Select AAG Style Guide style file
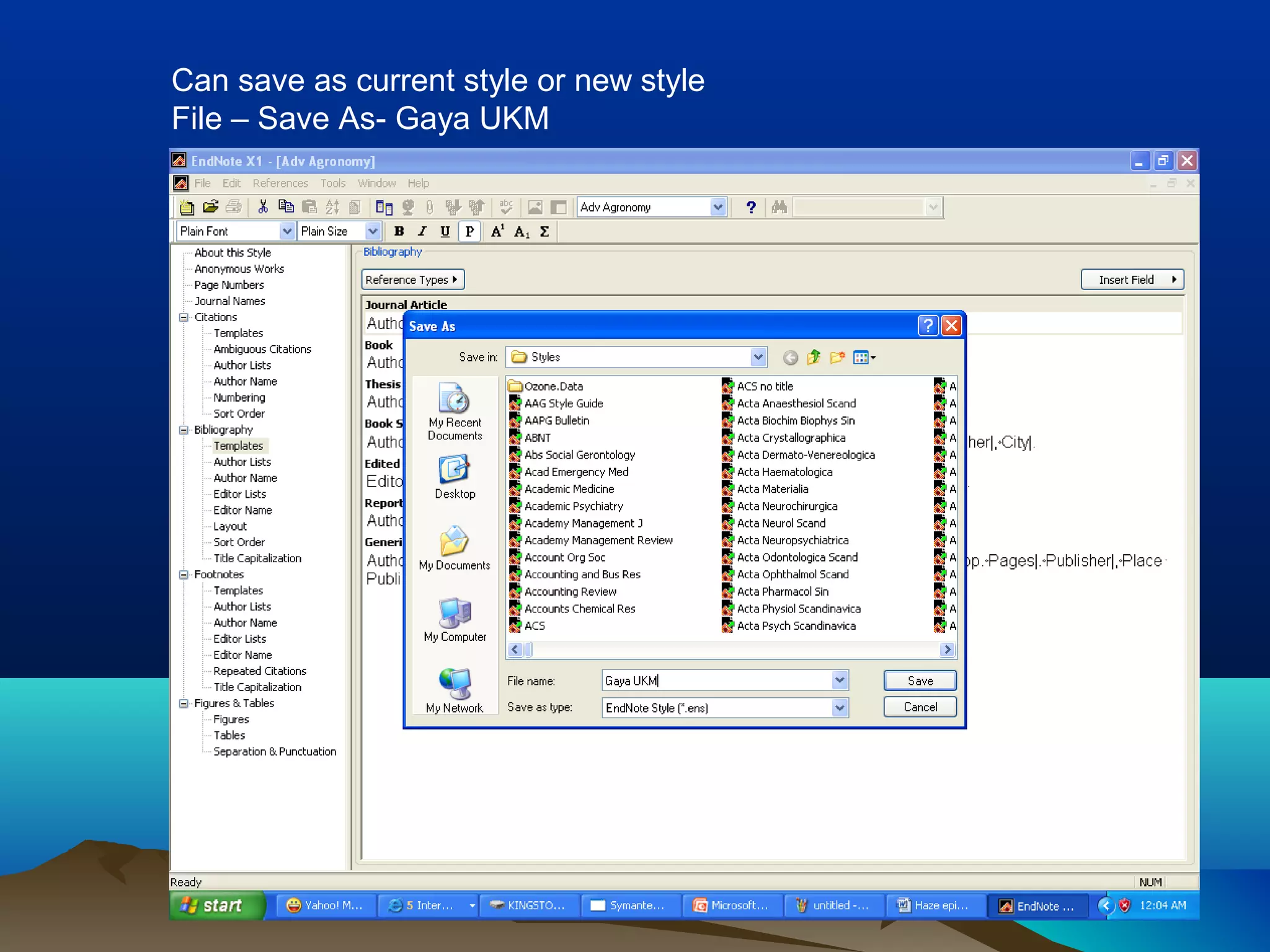 point(556,403)
